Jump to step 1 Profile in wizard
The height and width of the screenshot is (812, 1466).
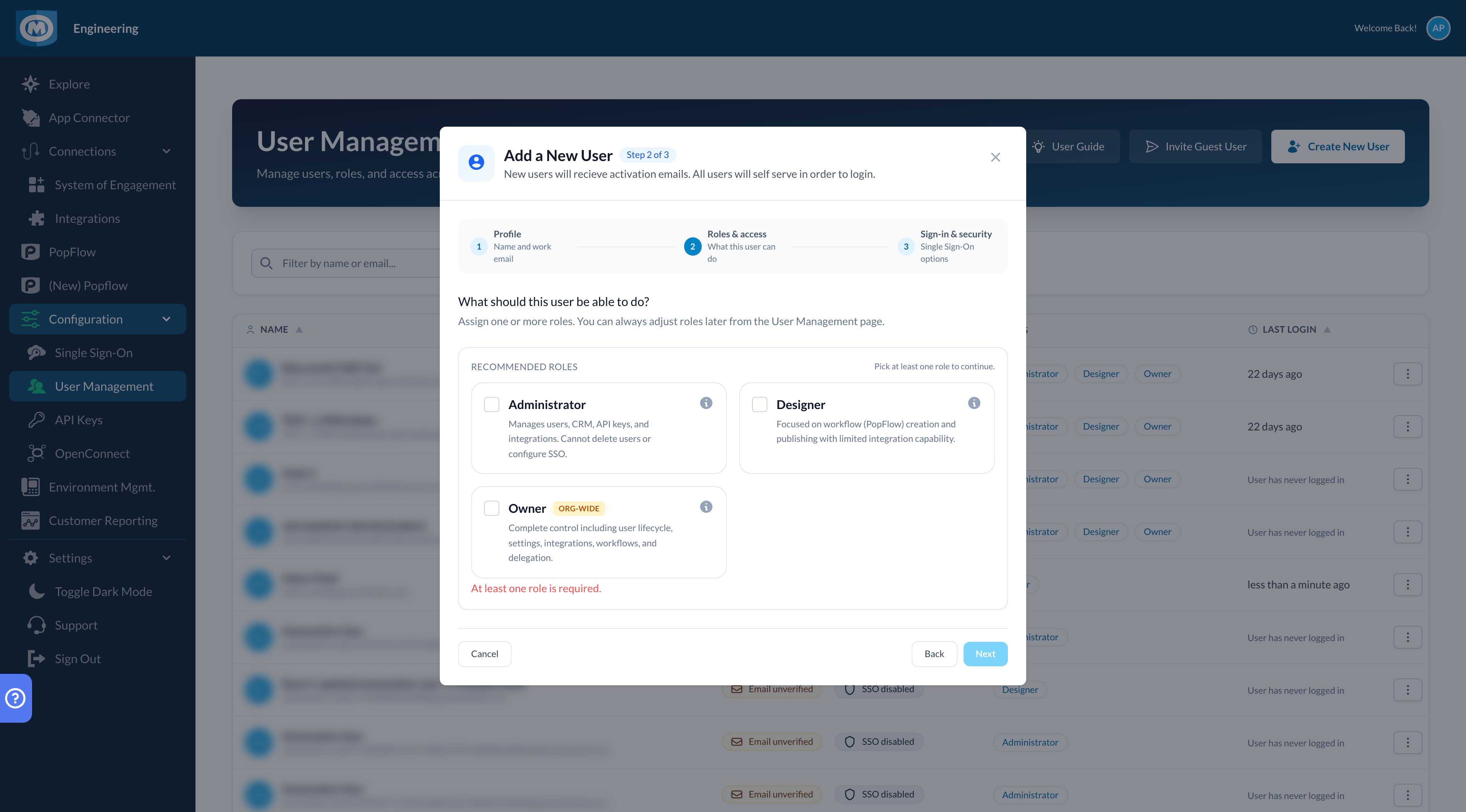tap(479, 246)
